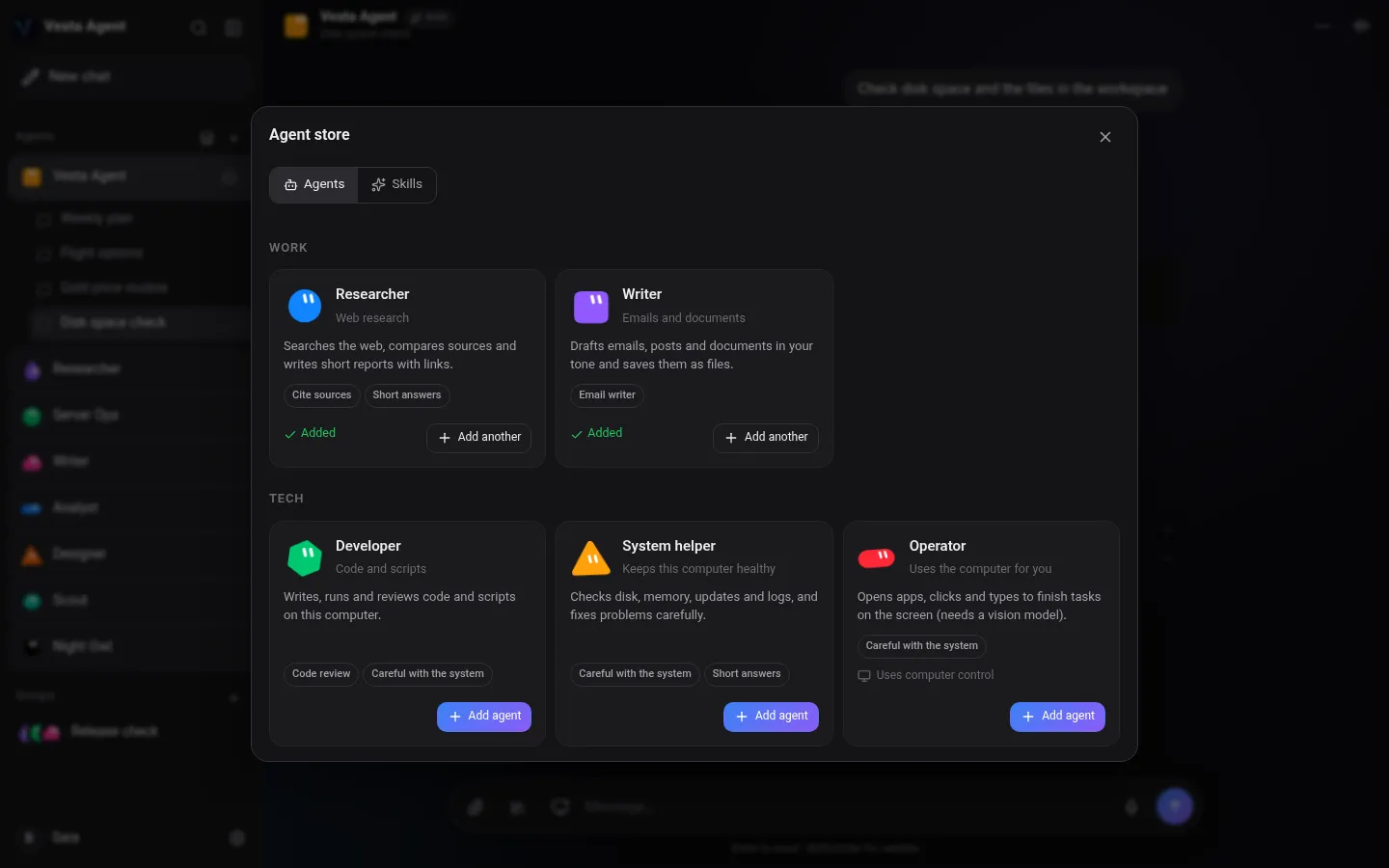1389x868 pixels.
Task: Click New chat in the background sidebar
Action: tap(130, 76)
